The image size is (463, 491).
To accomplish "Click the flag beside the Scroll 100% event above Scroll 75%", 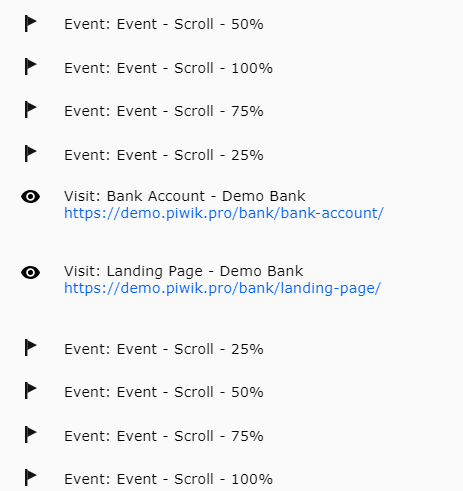I will pyautogui.click(x=30, y=67).
